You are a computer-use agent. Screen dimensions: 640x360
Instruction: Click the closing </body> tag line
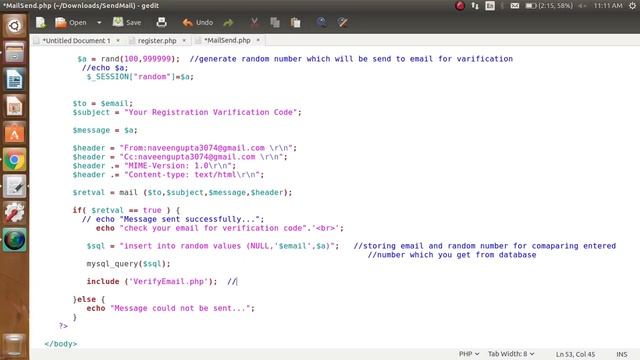click(60, 344)
